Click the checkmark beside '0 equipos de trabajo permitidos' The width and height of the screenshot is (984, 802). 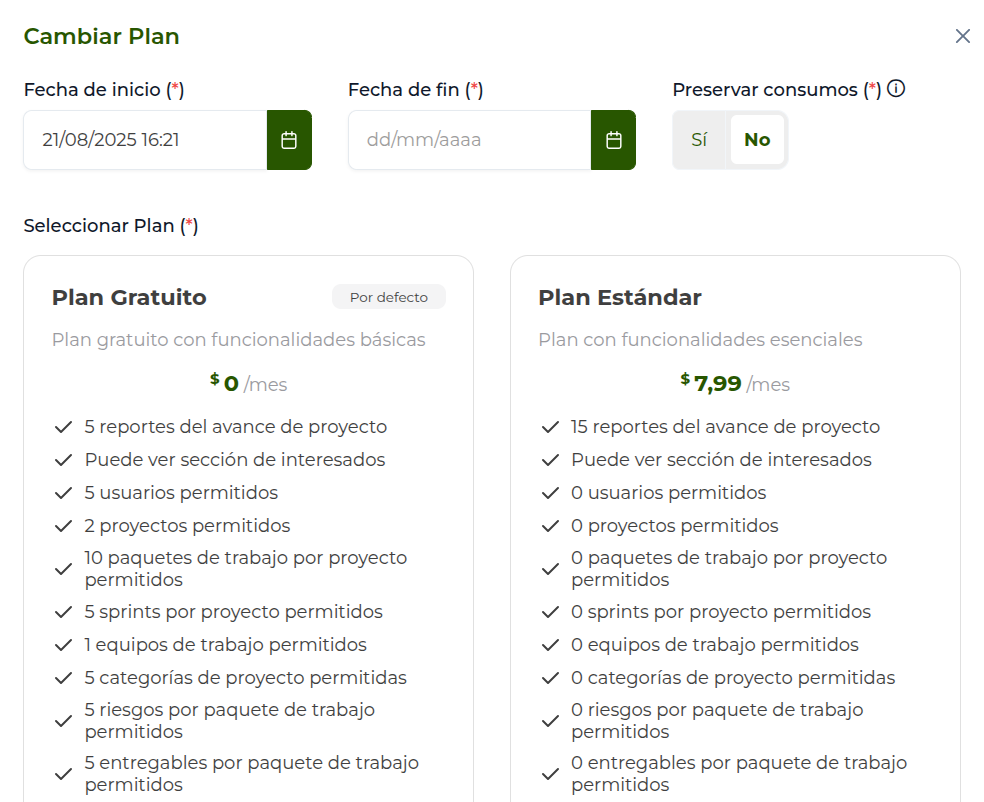[550, 645]
